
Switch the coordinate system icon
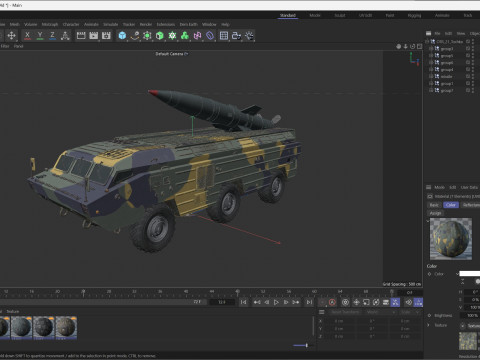click(x=65, y=35)
